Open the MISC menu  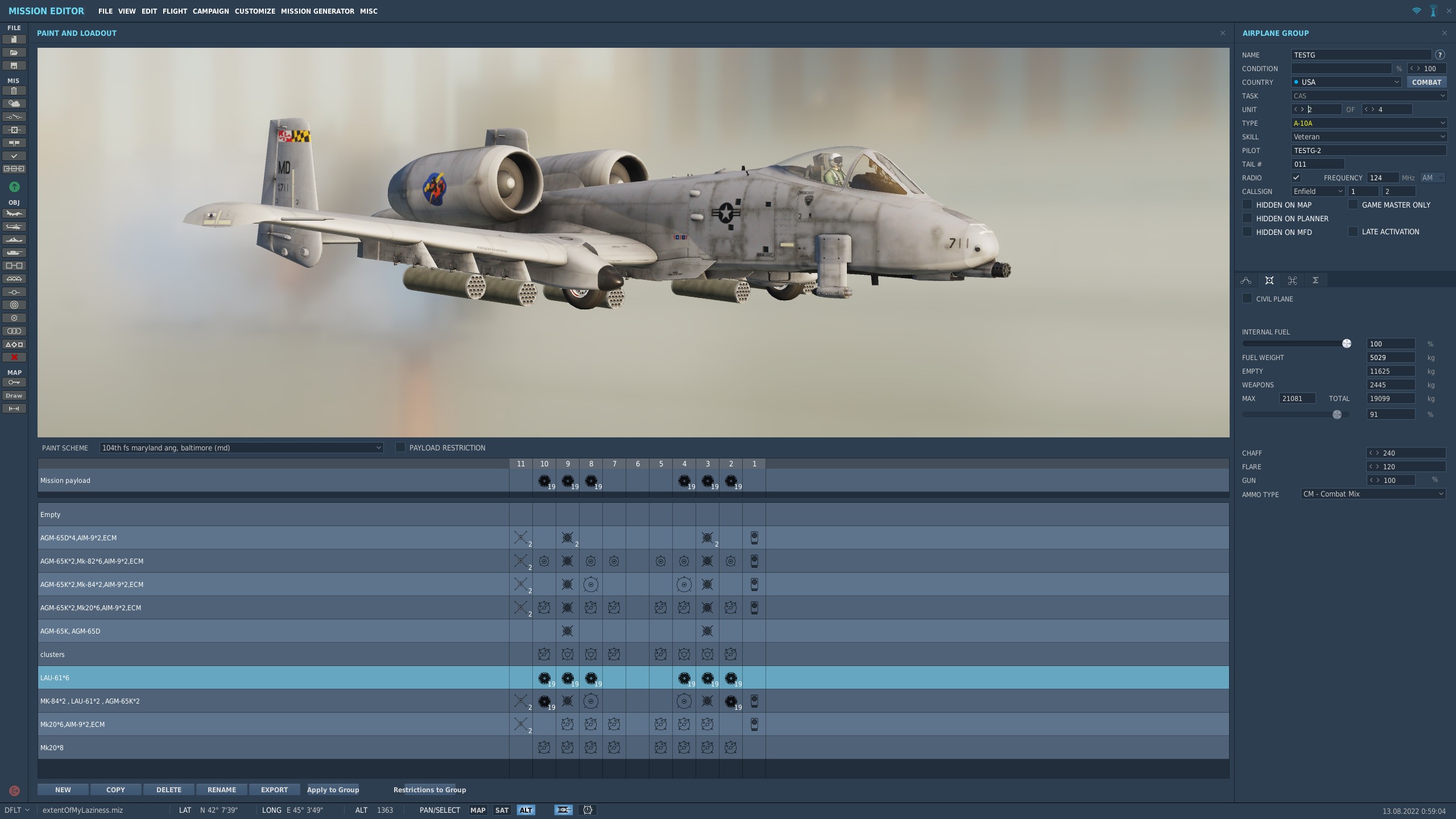pos(369,11)
